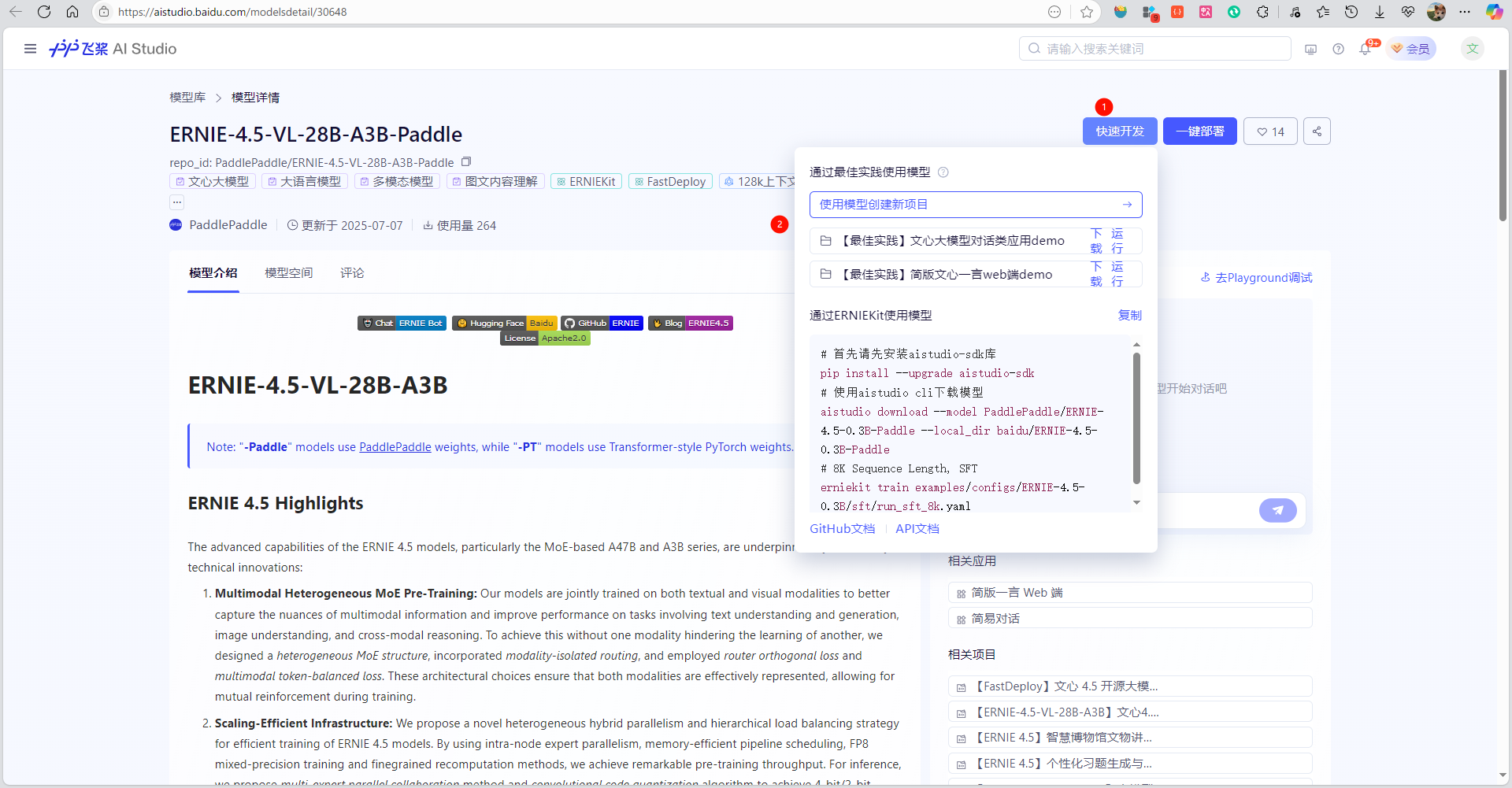Open the help question-mark icon in header

pos(1338,49)
